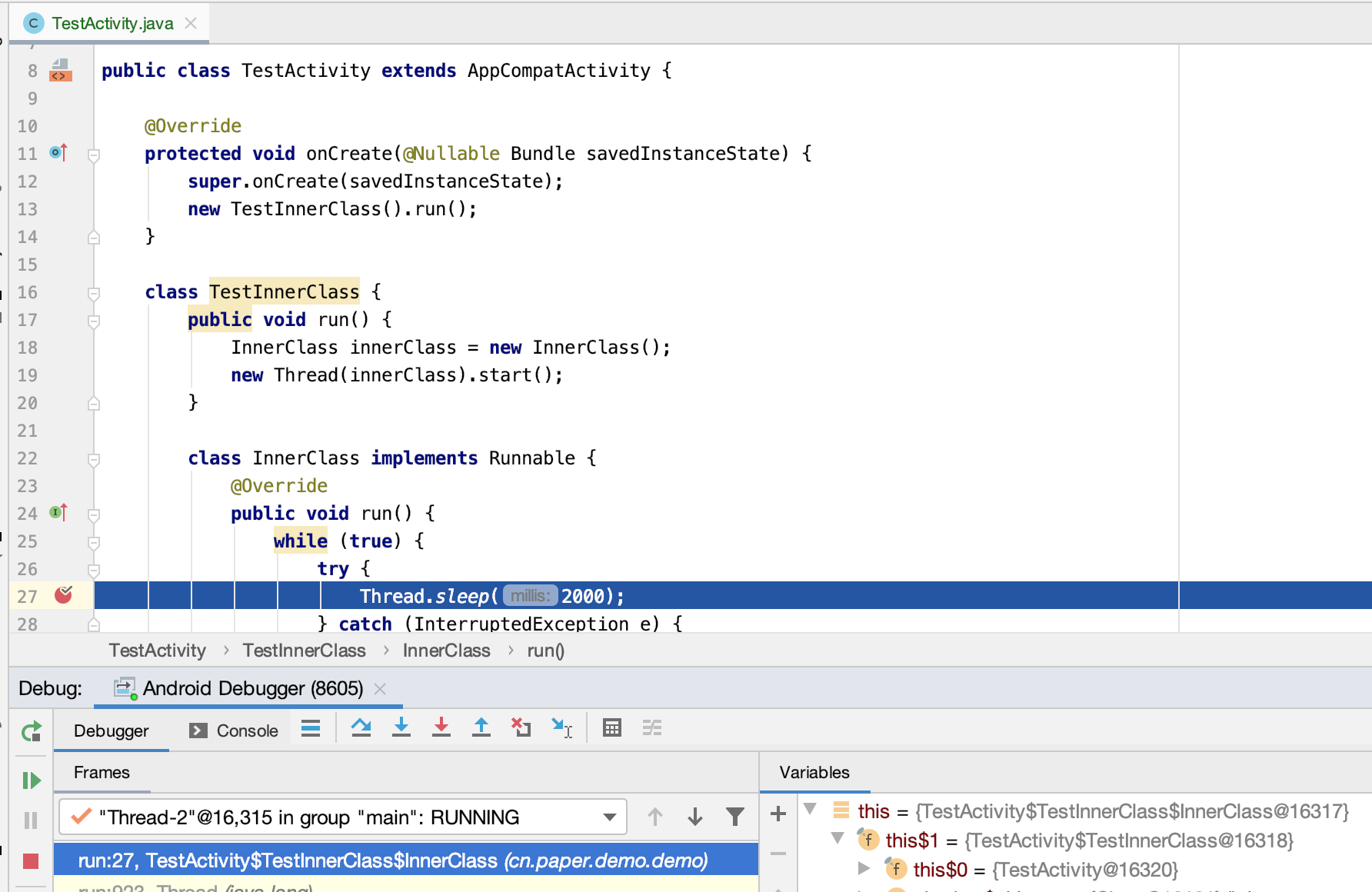Viewport: 1372px width, 892px height.
Task: Resume the program with the green play icon
Action: (31, 780)
